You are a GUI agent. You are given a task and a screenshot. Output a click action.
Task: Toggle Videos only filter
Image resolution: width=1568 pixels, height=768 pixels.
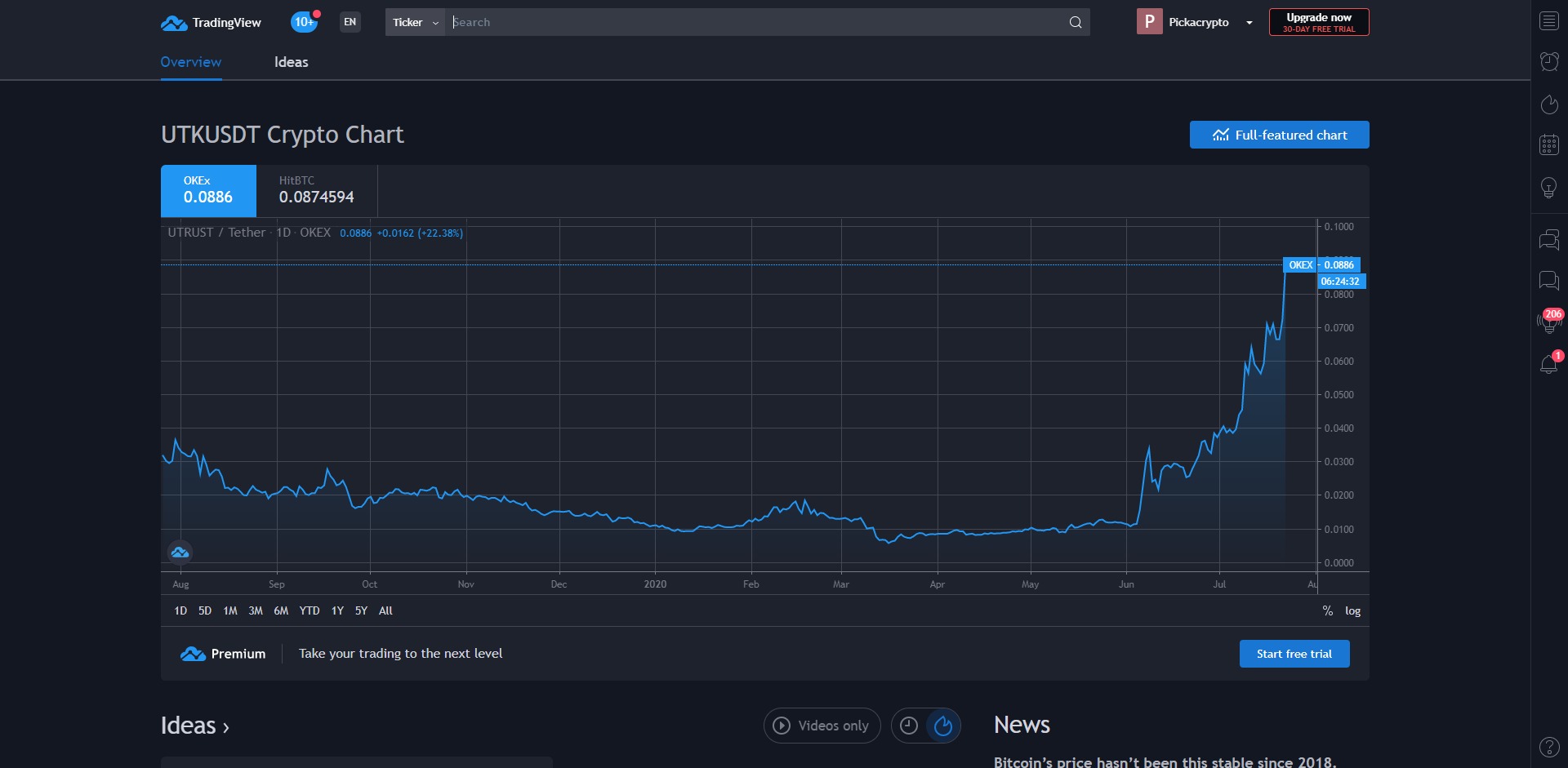coord(822,726)
